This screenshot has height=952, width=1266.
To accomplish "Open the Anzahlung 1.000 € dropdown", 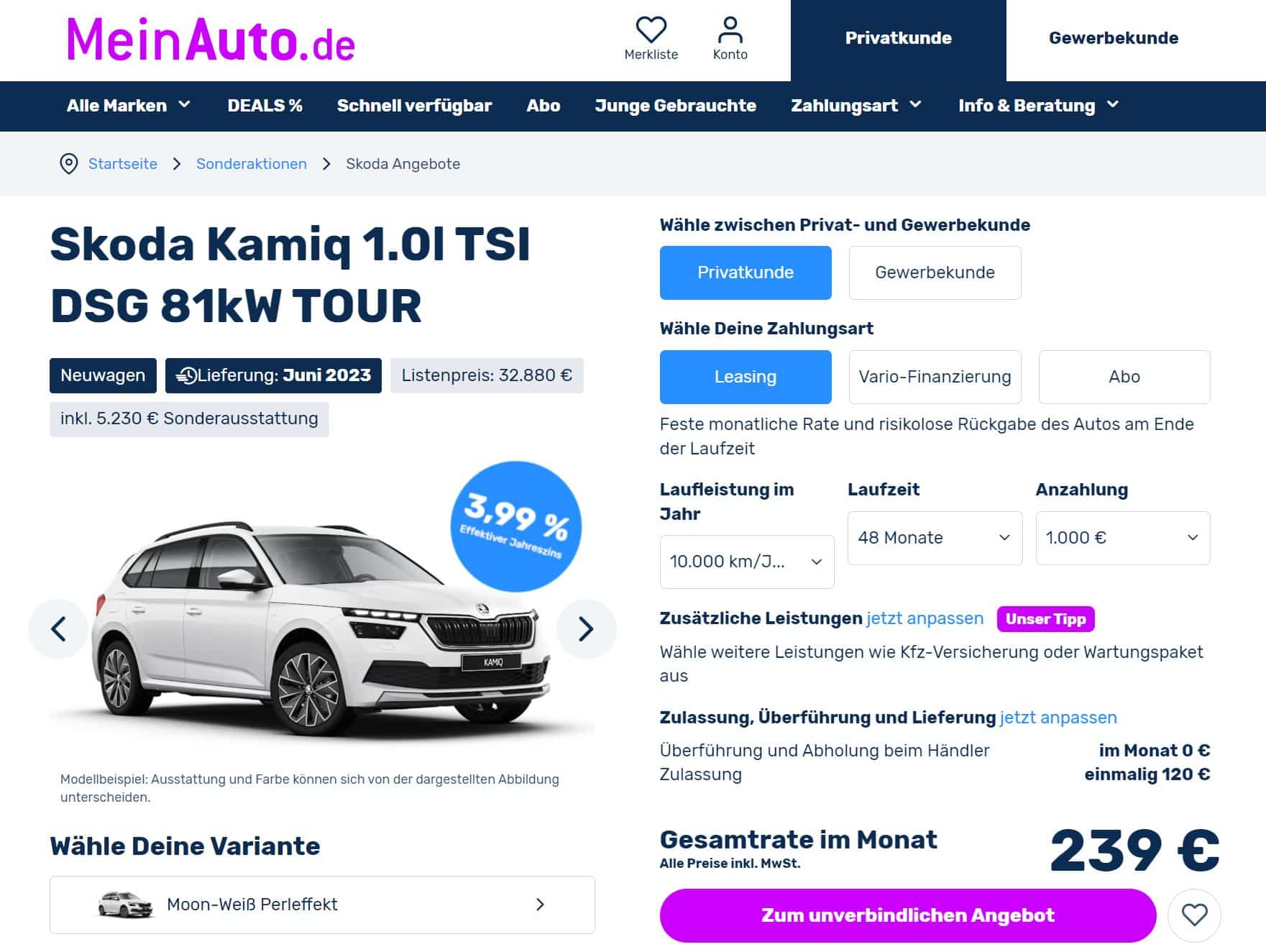I will pos(1122,538).
